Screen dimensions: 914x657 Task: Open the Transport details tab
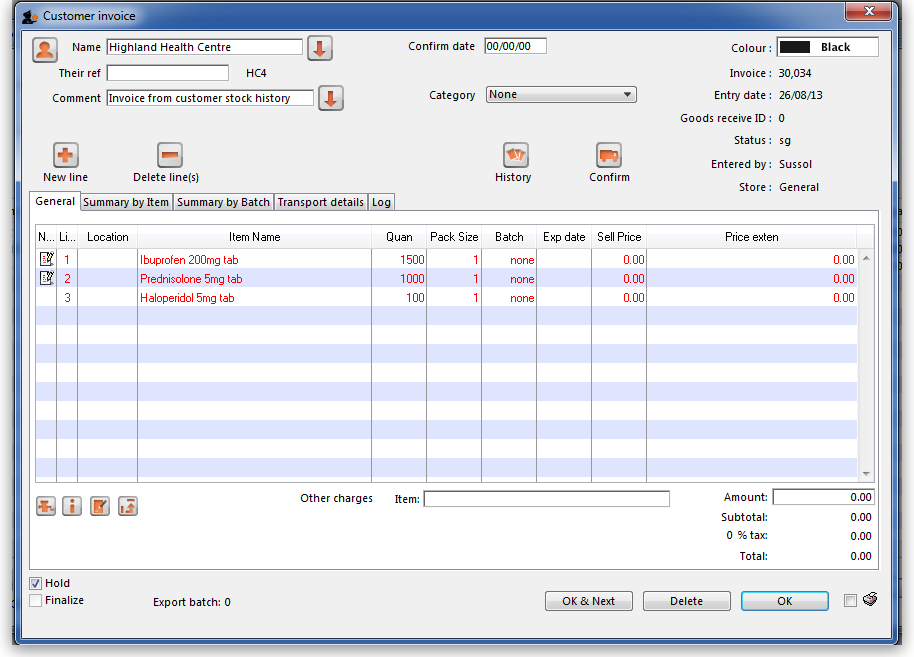320,202
